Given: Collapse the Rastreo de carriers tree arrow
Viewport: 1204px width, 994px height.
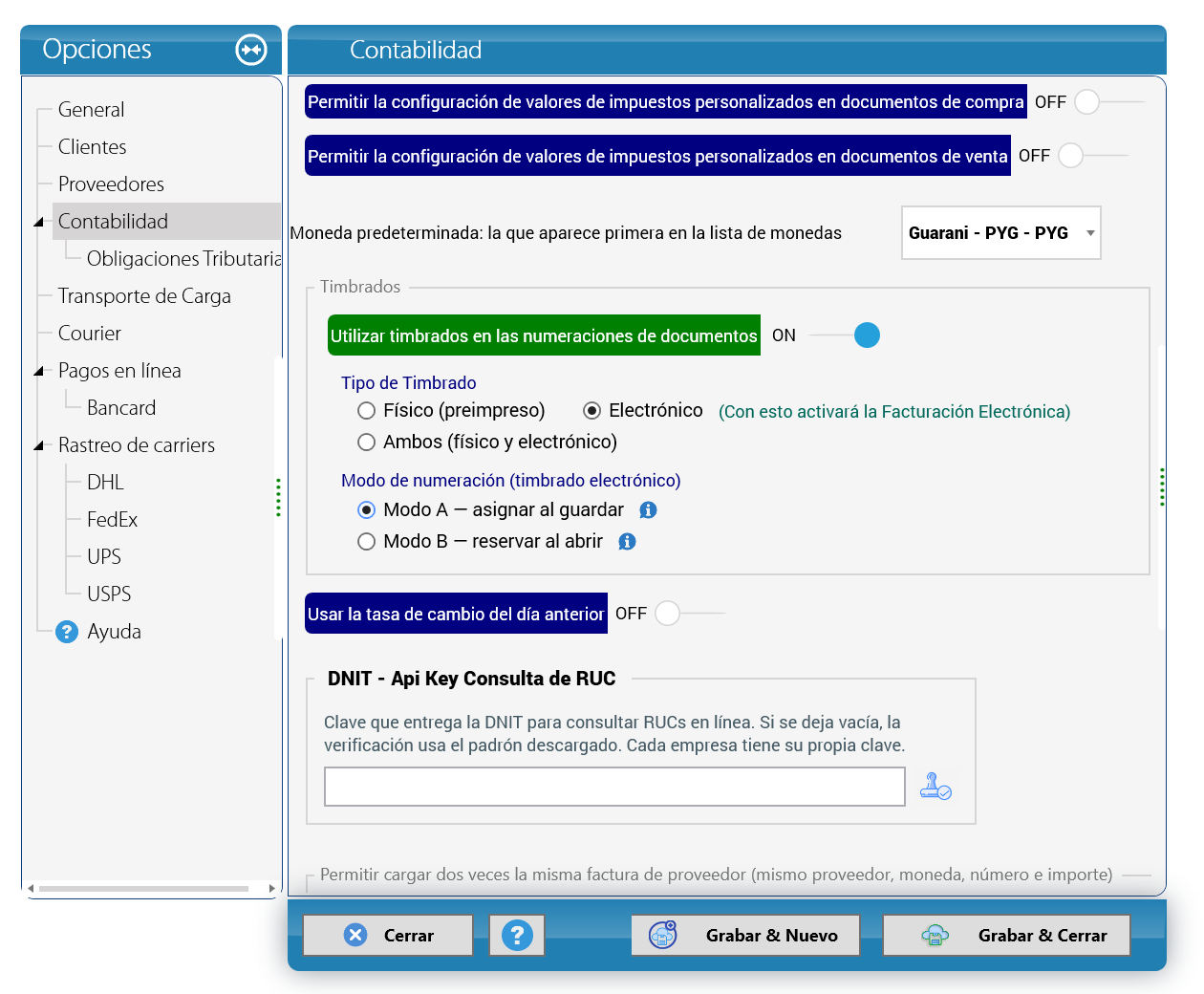Looking at the screenshot, I should (x=39, y=445).
